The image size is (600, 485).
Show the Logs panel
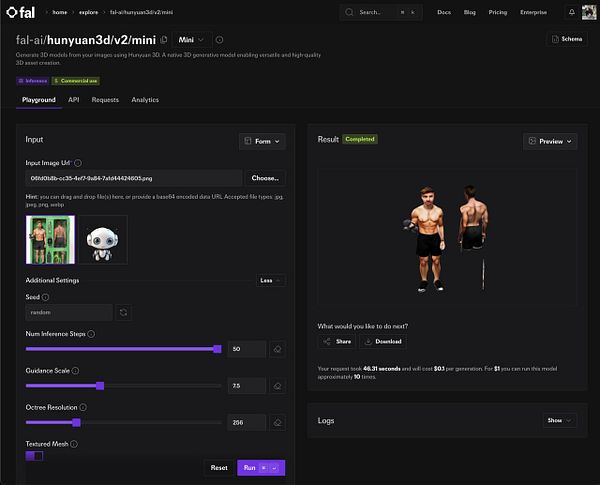(559, 420)
